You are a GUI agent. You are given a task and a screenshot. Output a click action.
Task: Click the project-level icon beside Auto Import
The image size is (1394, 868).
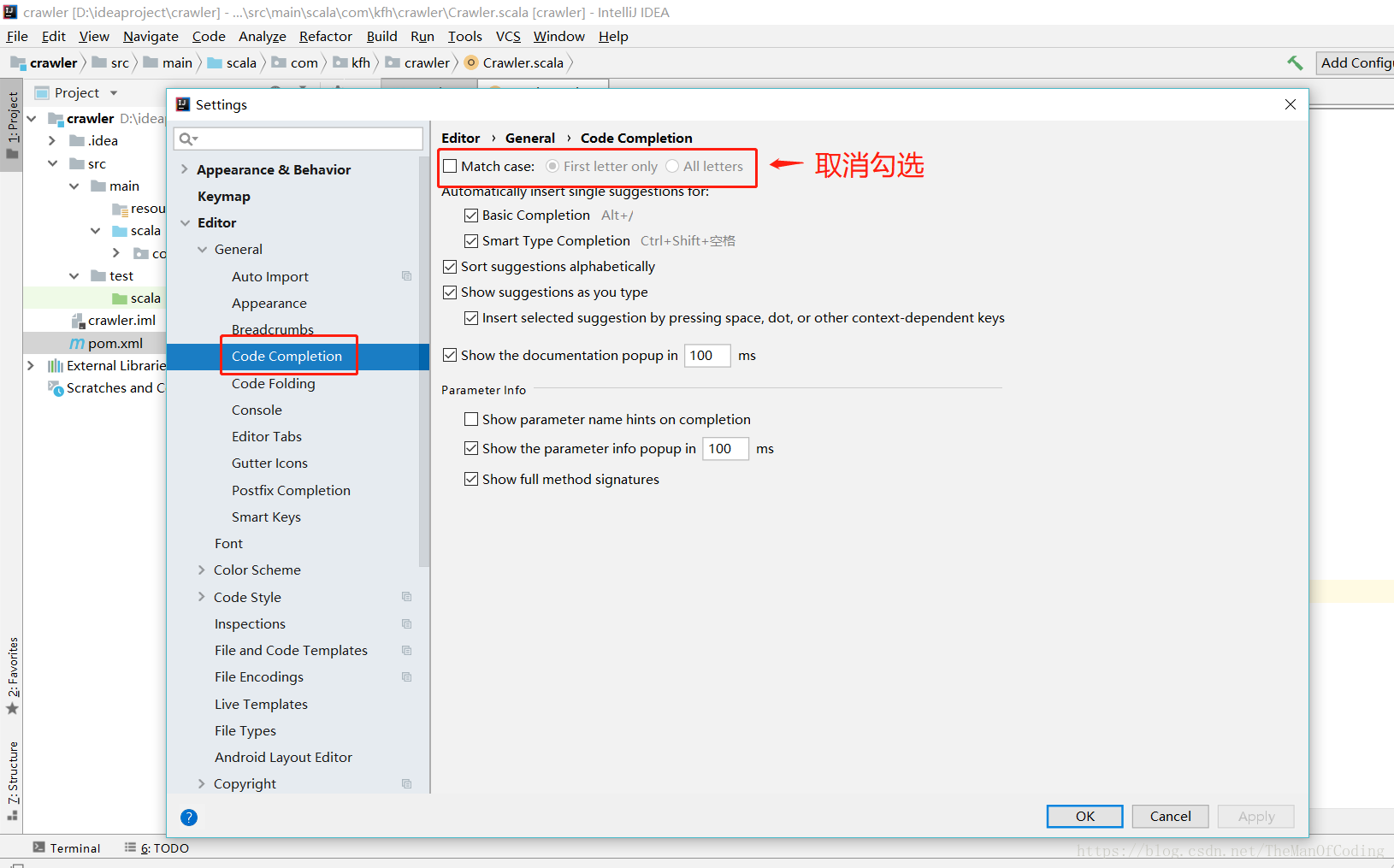(407, 276)
